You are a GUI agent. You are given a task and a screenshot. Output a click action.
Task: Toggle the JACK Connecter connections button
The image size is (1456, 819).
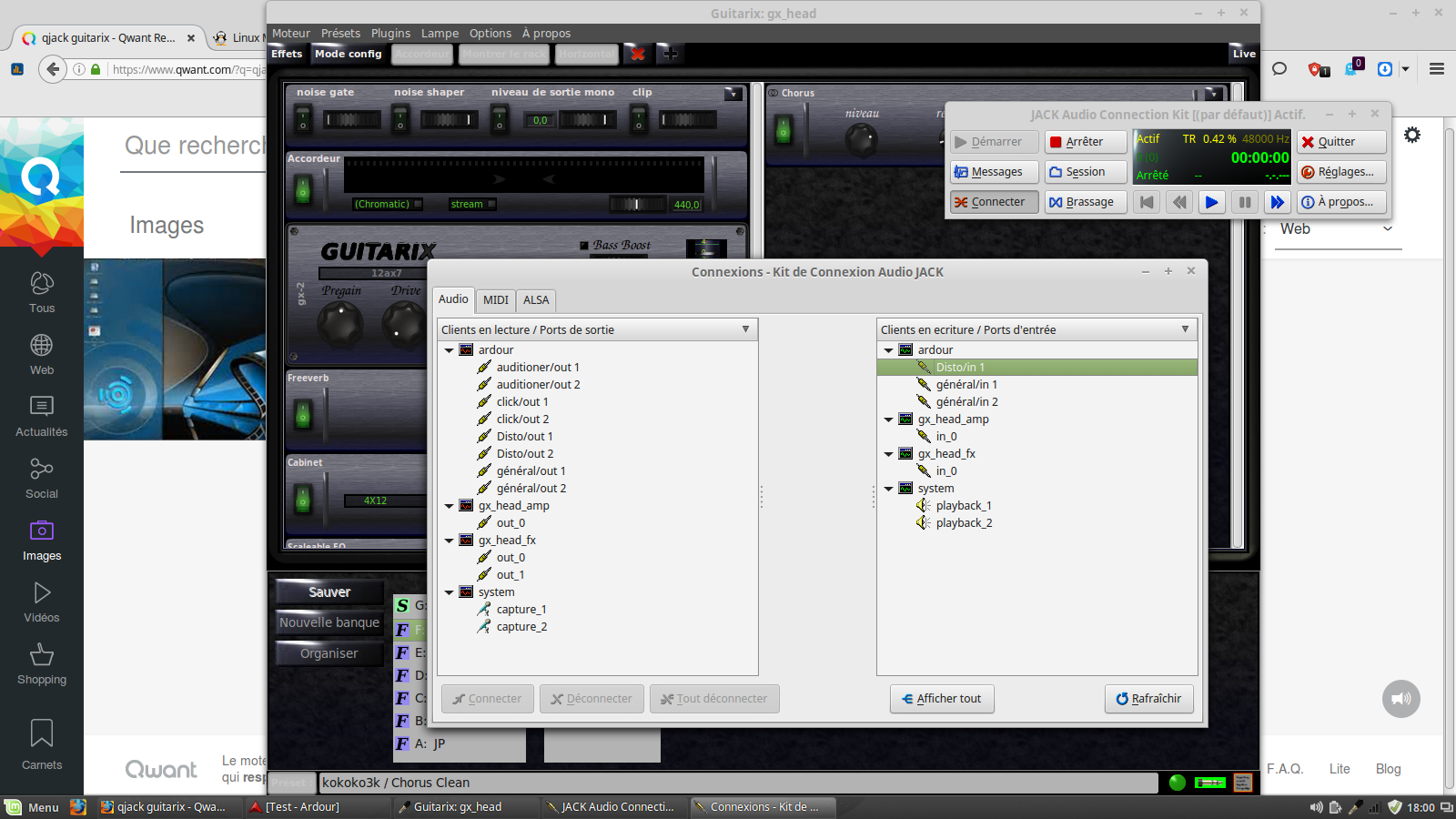995,202
